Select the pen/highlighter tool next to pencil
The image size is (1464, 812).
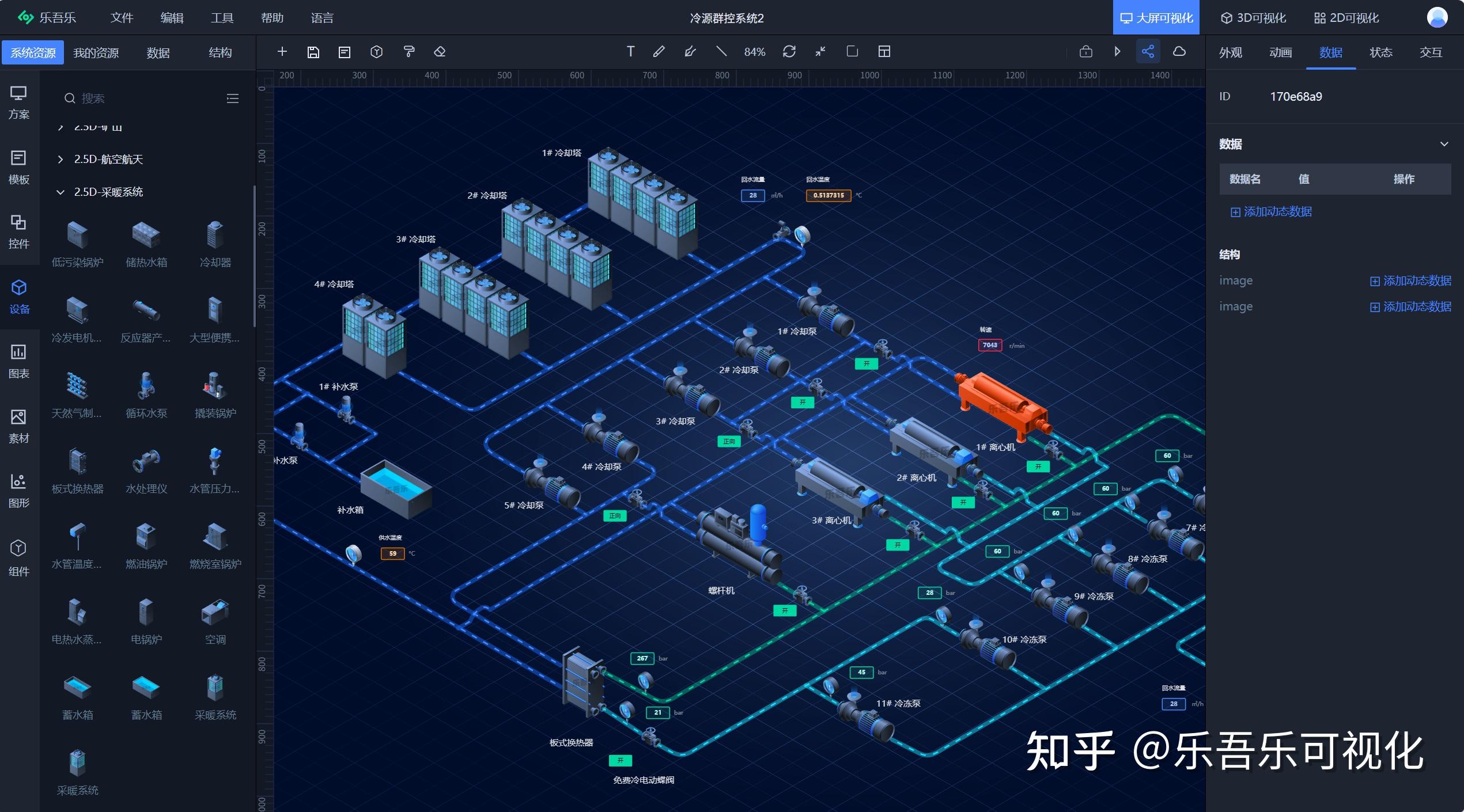point(690,52)
